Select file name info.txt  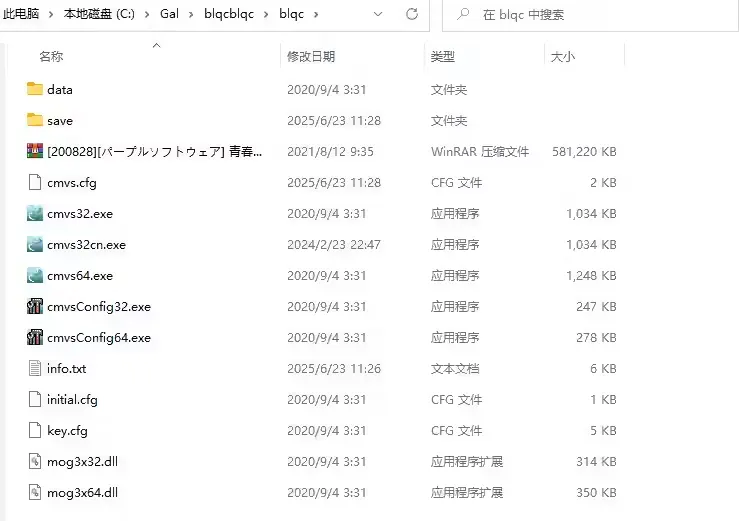pyautogui.click(x=66, y=368)
